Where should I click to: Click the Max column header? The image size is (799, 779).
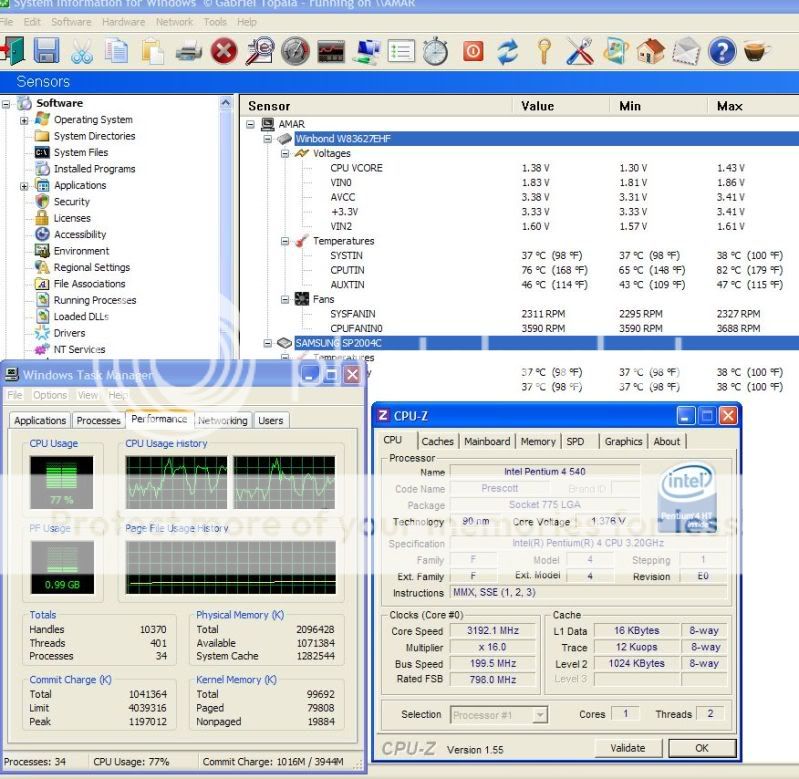pos(753,106)
